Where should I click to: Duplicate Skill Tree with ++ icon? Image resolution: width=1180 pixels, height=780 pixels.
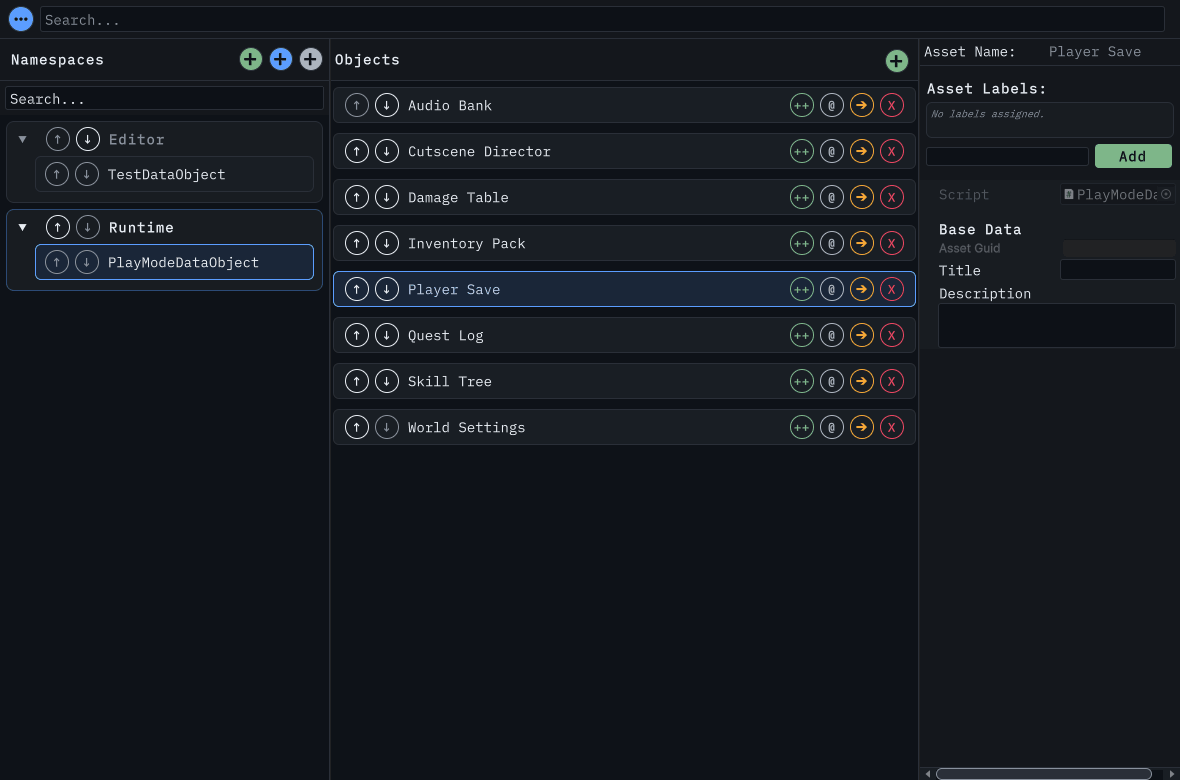pyautogui.click(x=801, y=381)
